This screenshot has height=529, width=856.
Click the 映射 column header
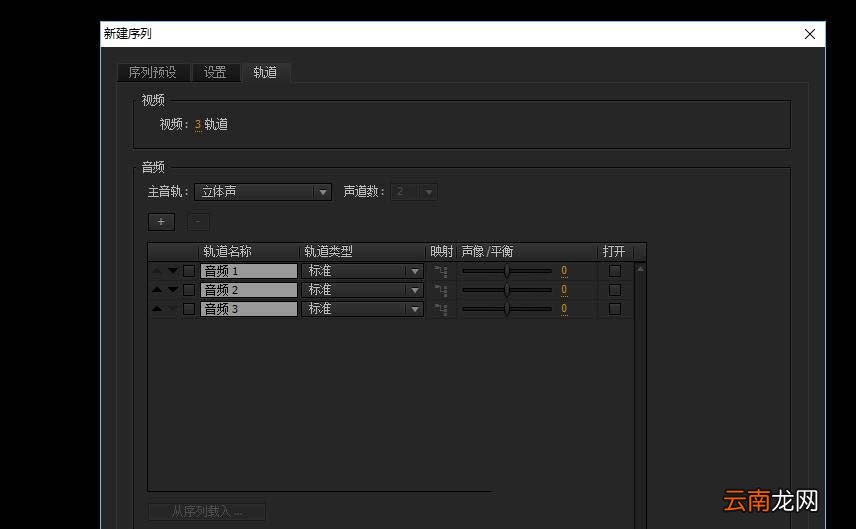(441, 252)
